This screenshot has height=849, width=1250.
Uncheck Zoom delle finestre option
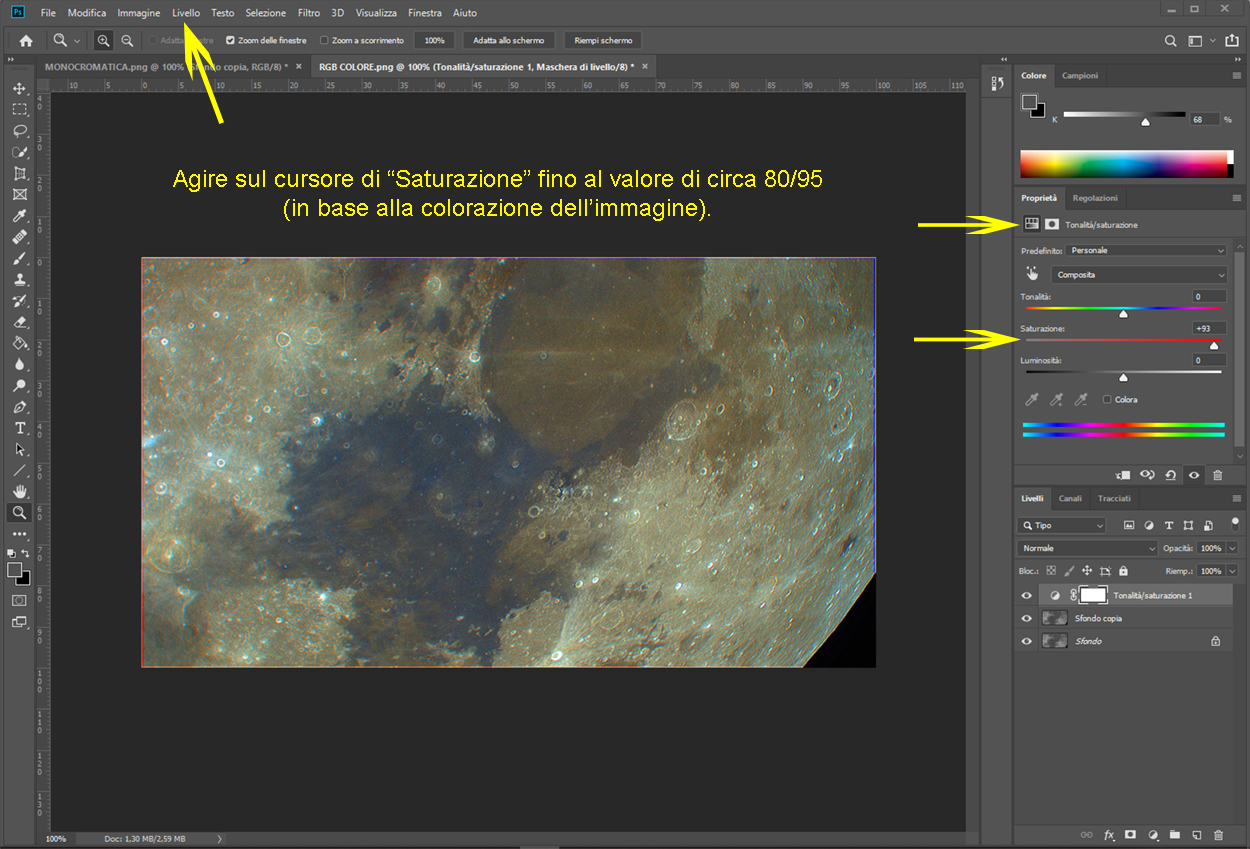[x=230, y=41]
